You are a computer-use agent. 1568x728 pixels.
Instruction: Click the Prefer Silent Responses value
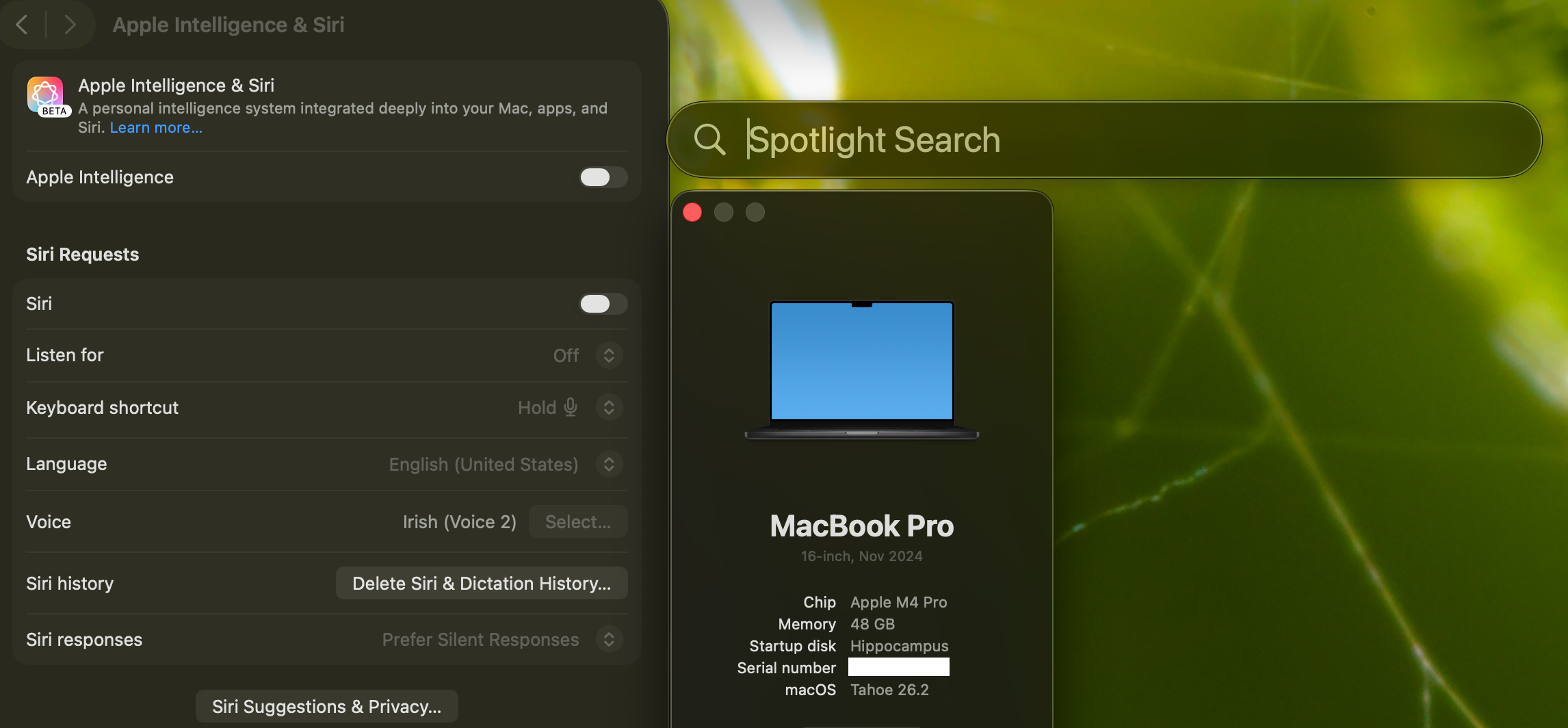(x=481, y=640)
